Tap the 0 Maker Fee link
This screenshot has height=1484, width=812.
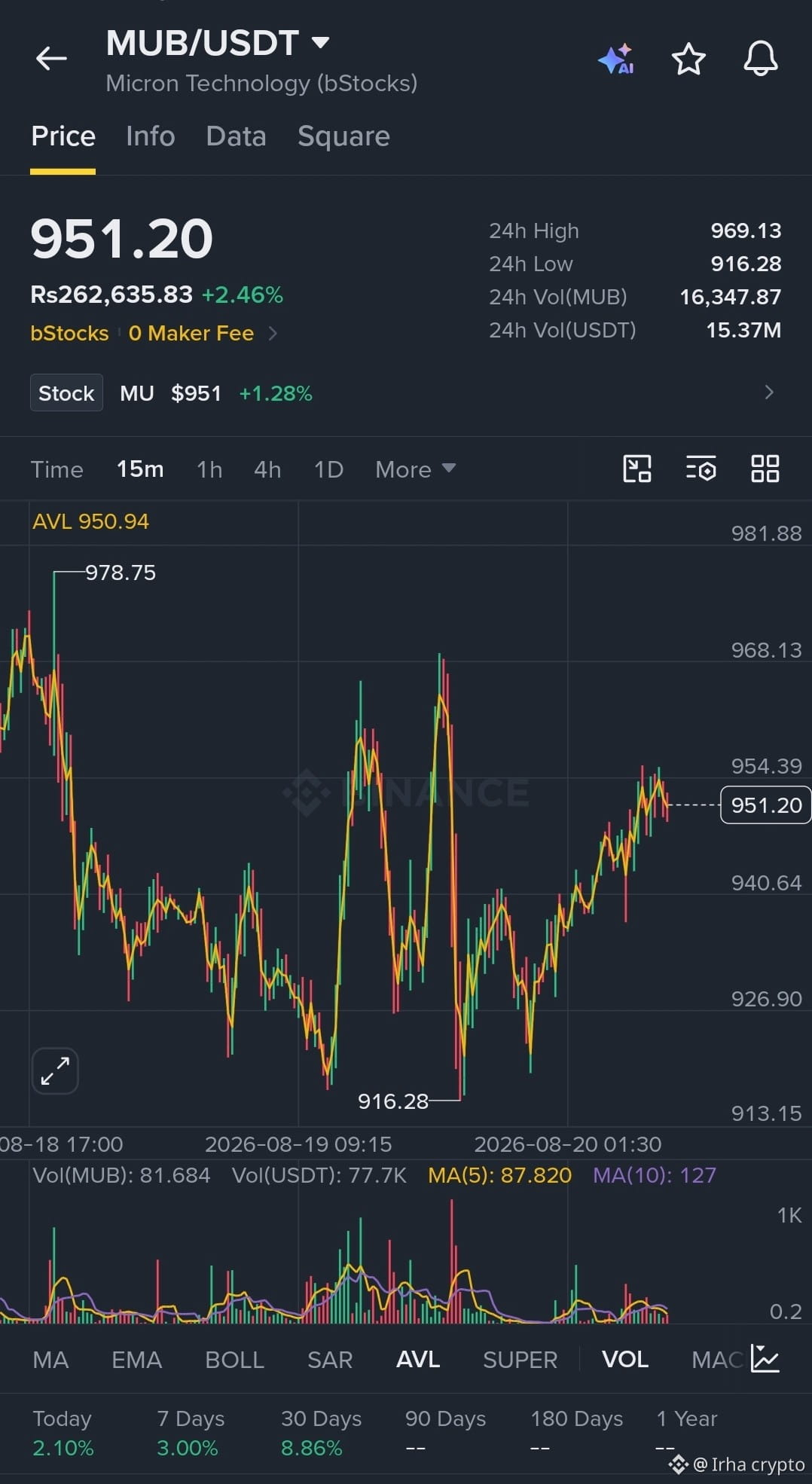pyautogui.click(x=191, y=333)
